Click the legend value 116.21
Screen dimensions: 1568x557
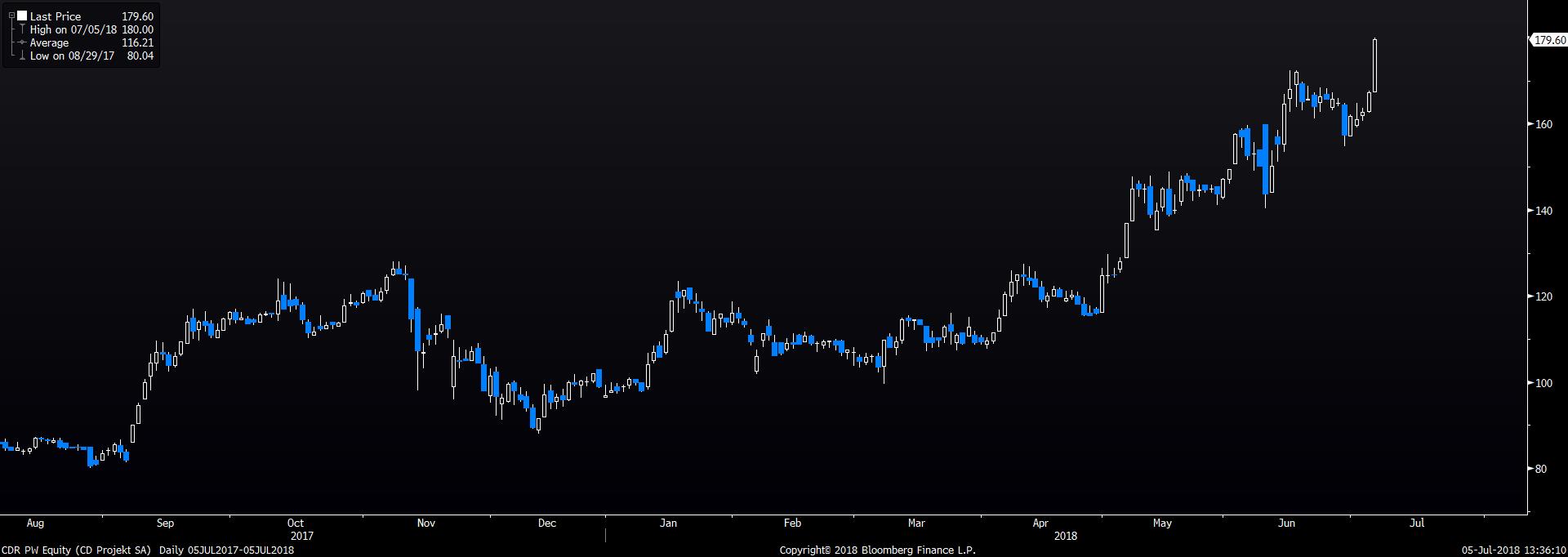(138, 42)
